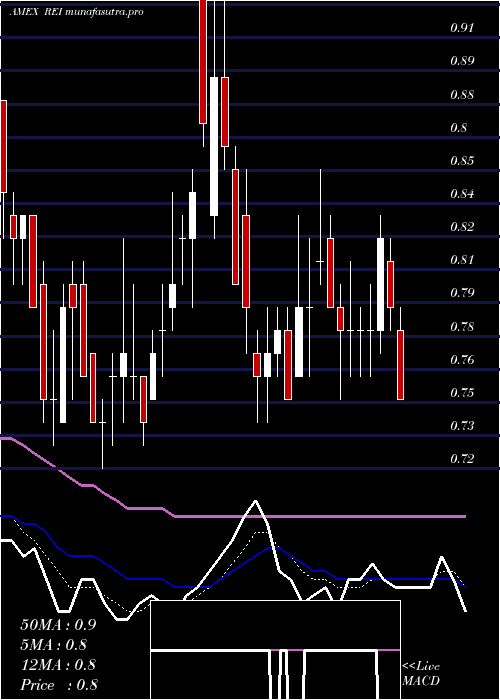Click the 0.79 price axis label

[x=462, y=293]
